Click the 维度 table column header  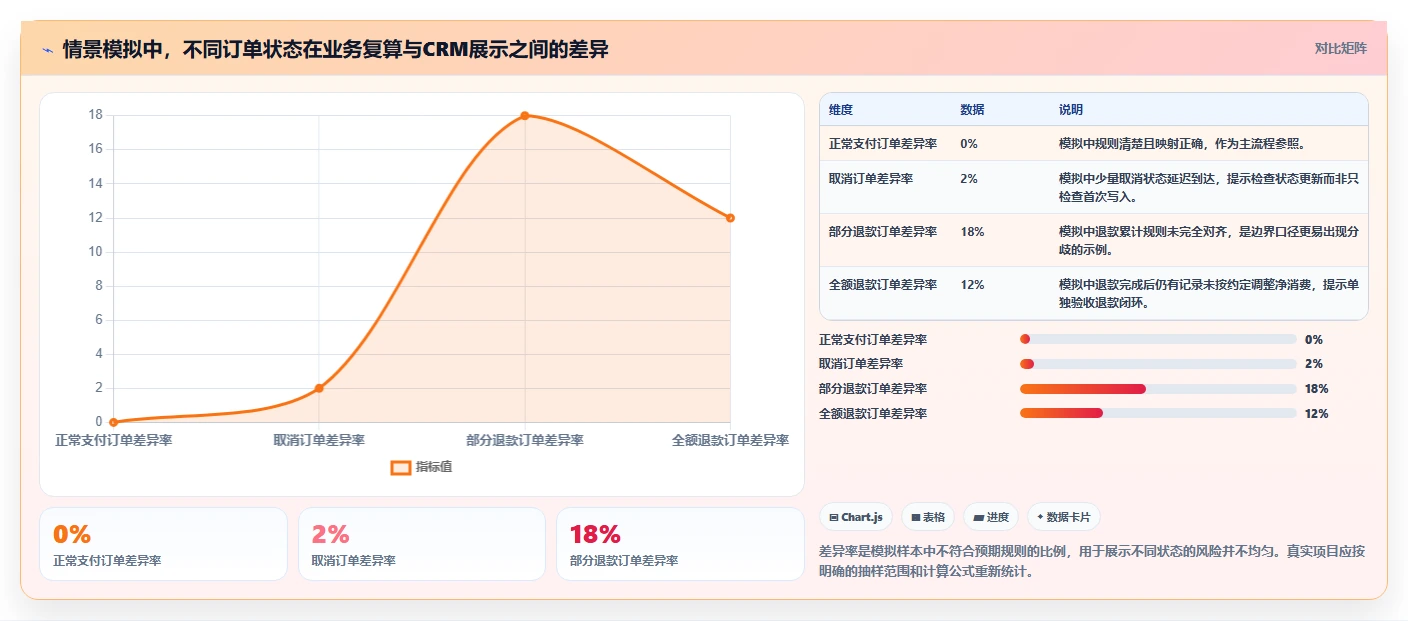tap(841, 110)
